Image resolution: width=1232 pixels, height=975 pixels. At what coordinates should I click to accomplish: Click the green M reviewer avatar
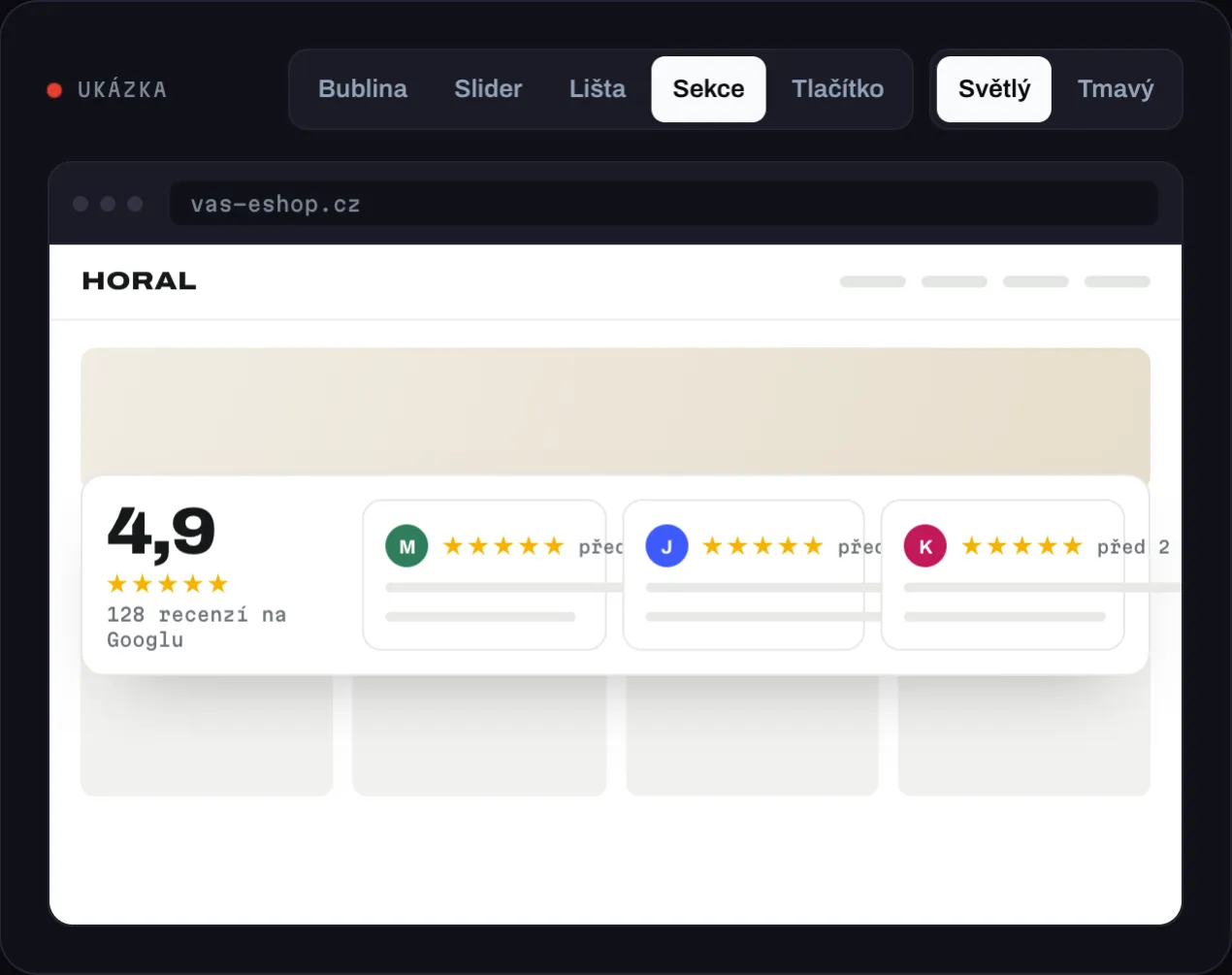point(406,546)
